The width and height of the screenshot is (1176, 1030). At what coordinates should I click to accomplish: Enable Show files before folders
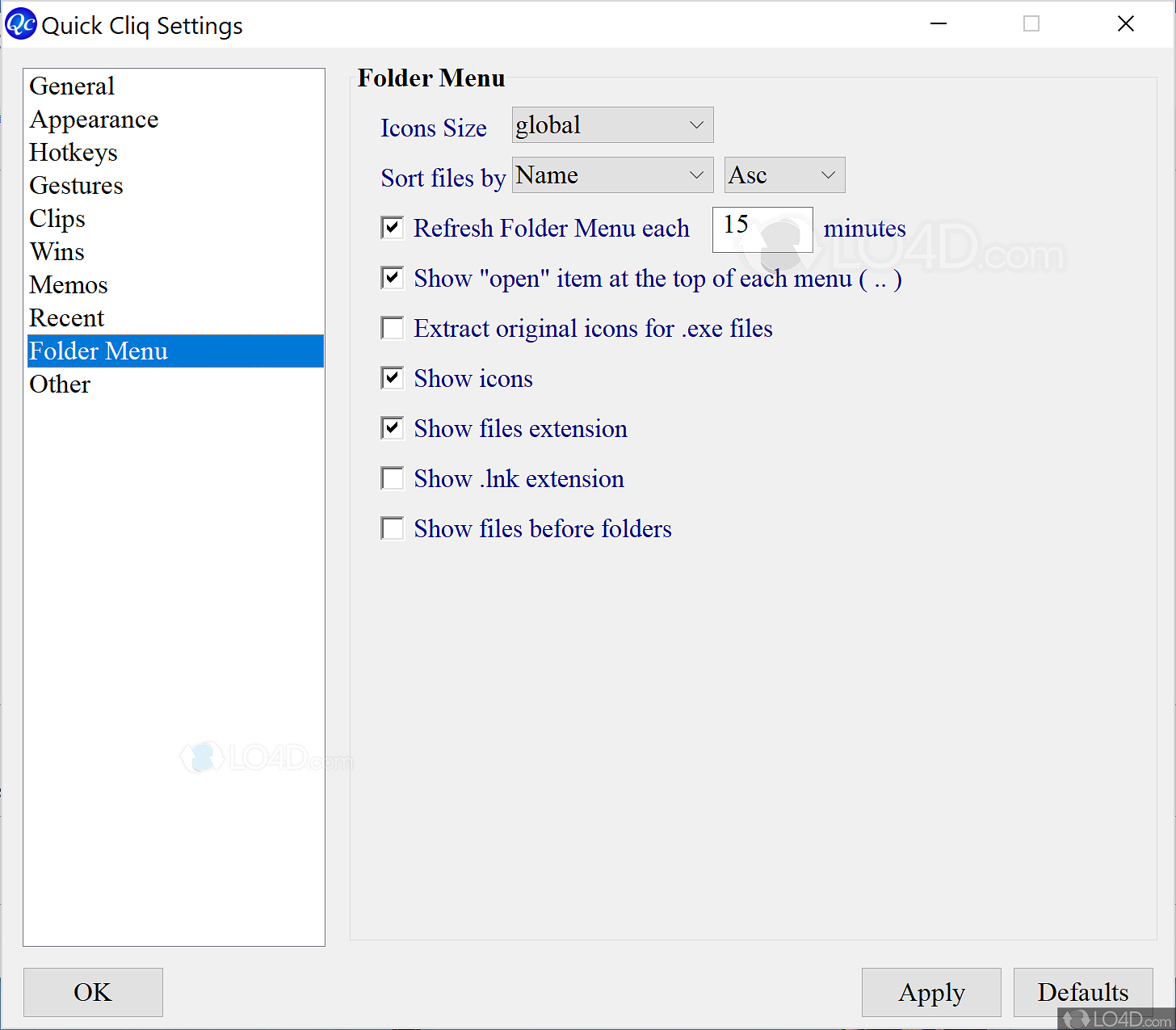click(392, 528)
